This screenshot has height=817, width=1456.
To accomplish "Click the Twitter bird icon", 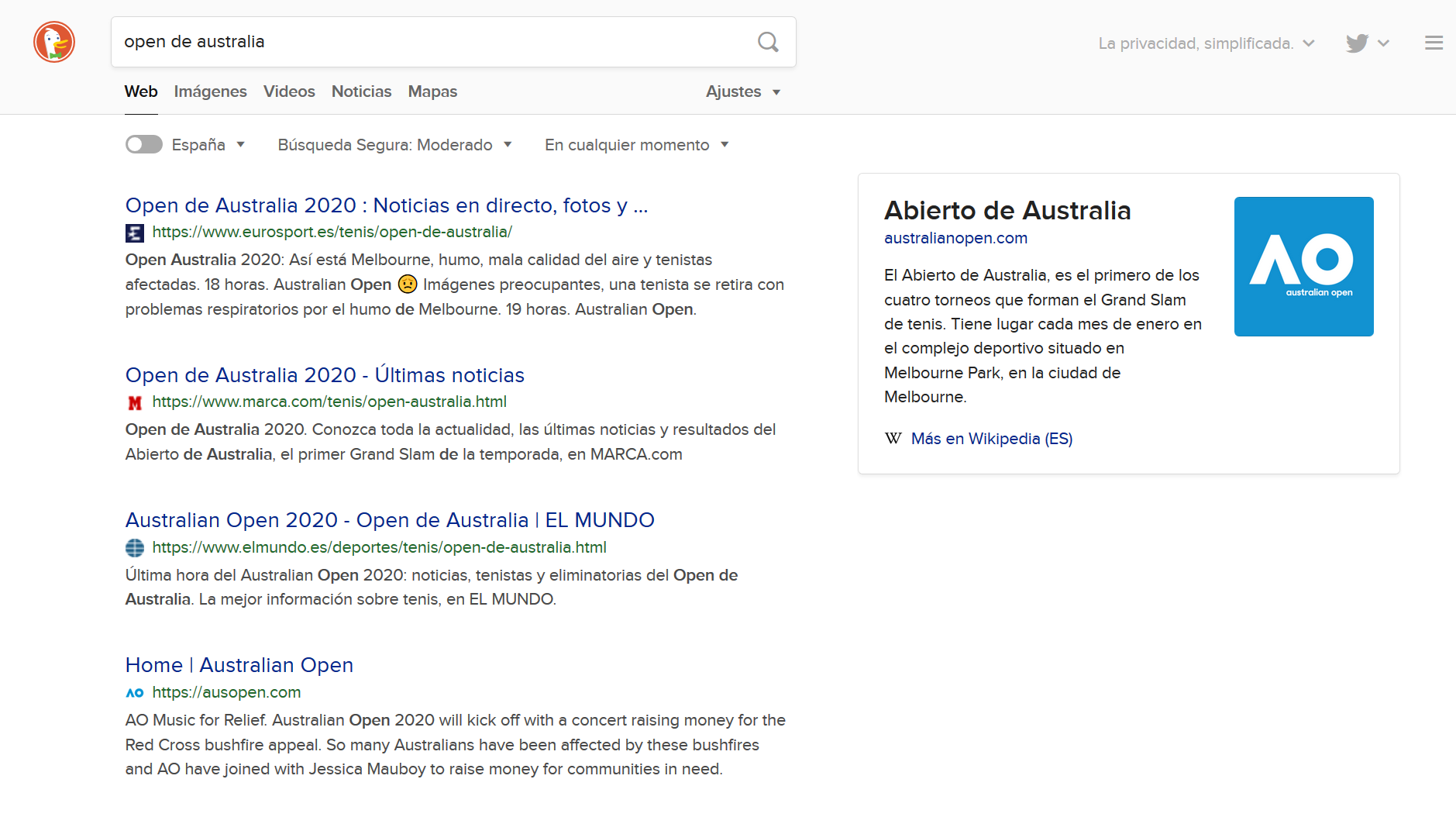I will 1357,43.
